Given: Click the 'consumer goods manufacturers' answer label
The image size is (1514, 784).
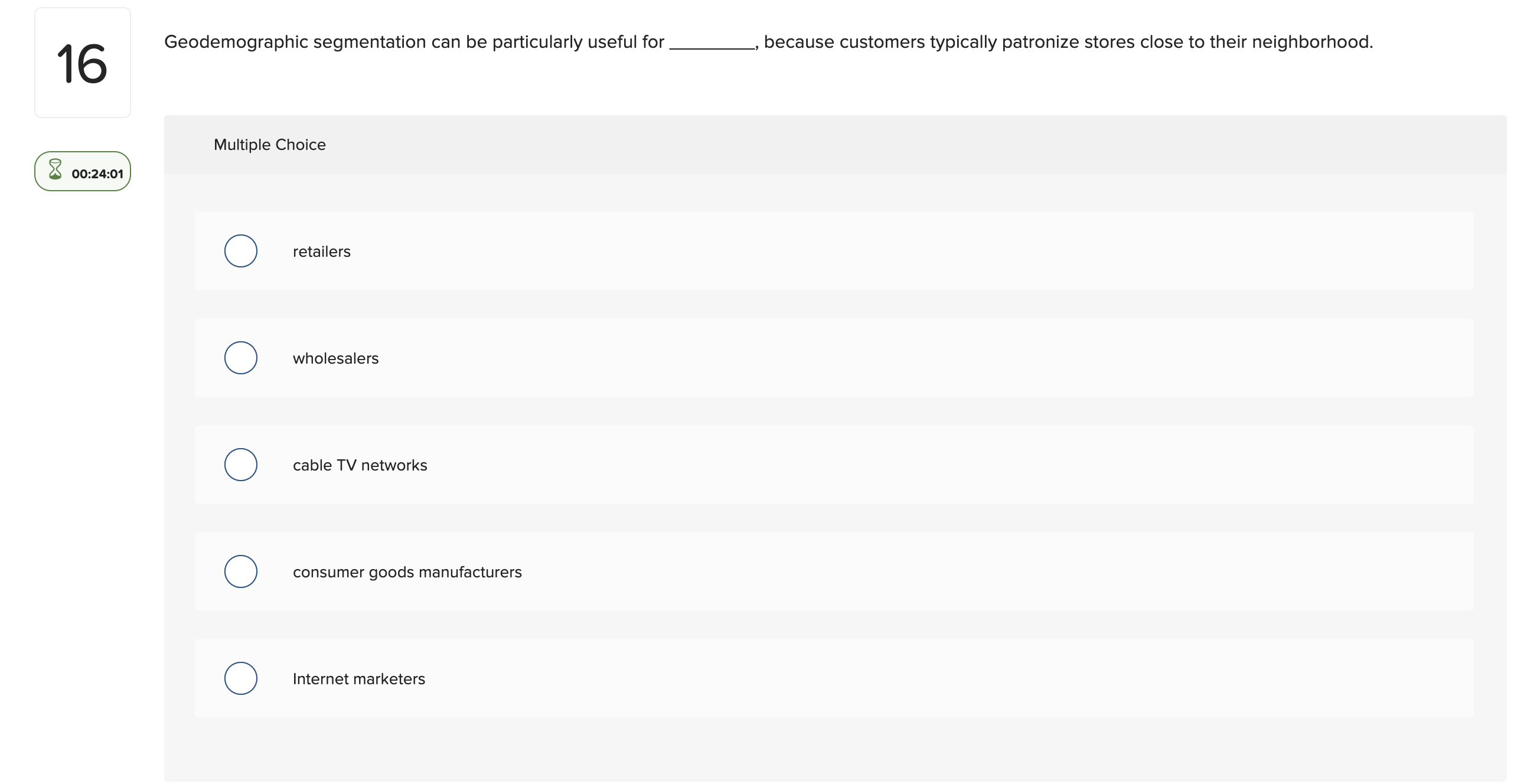Looking at the screenshot, I should 407,572.
